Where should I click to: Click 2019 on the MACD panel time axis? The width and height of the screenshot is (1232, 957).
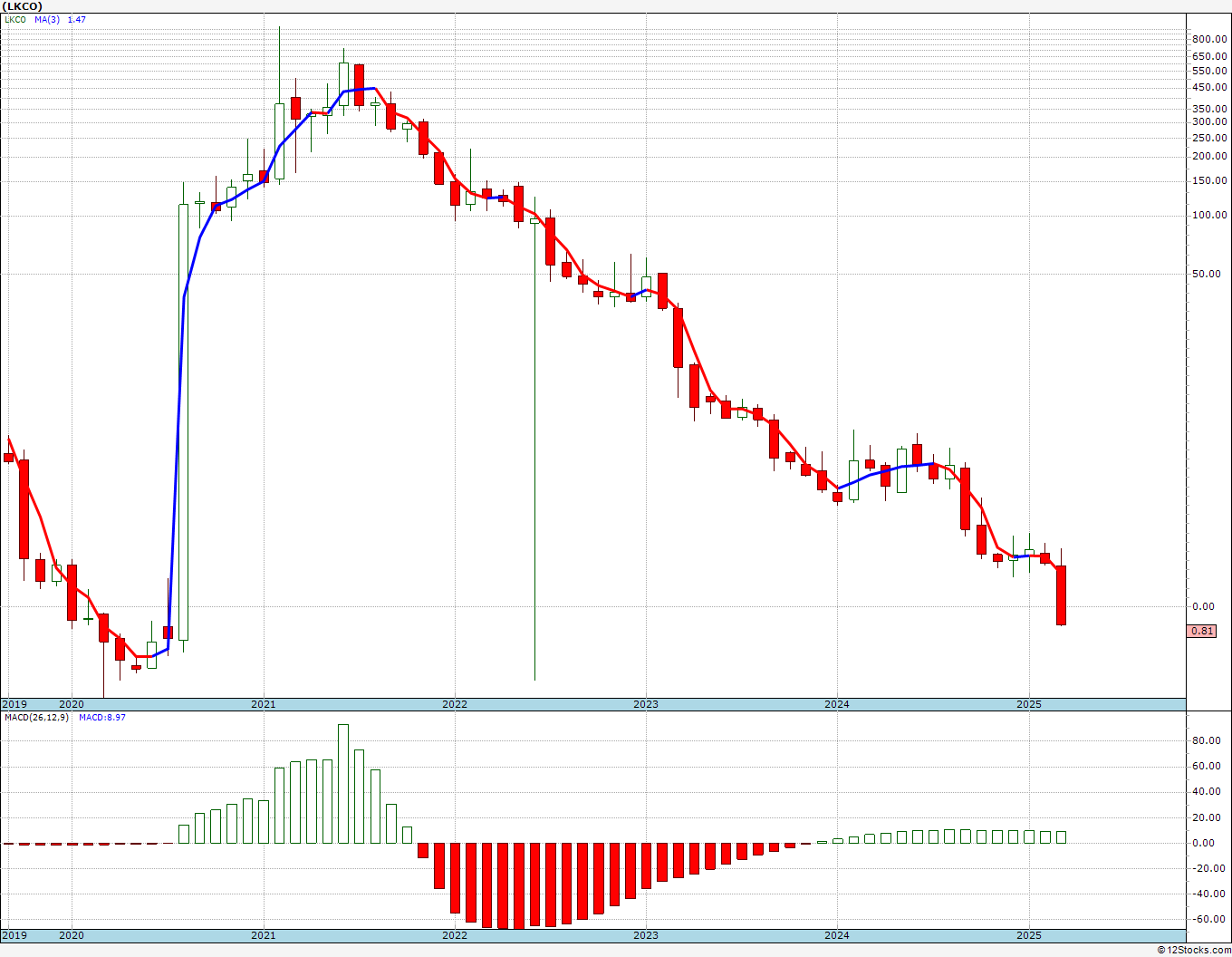pos(14,935)
